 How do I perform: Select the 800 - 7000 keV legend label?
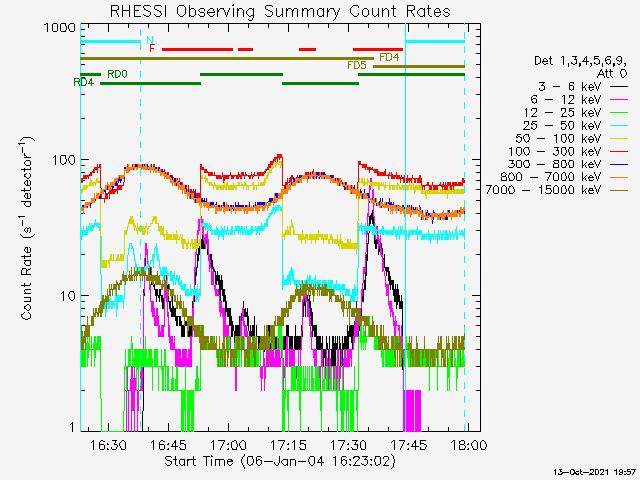pos(551,177)
